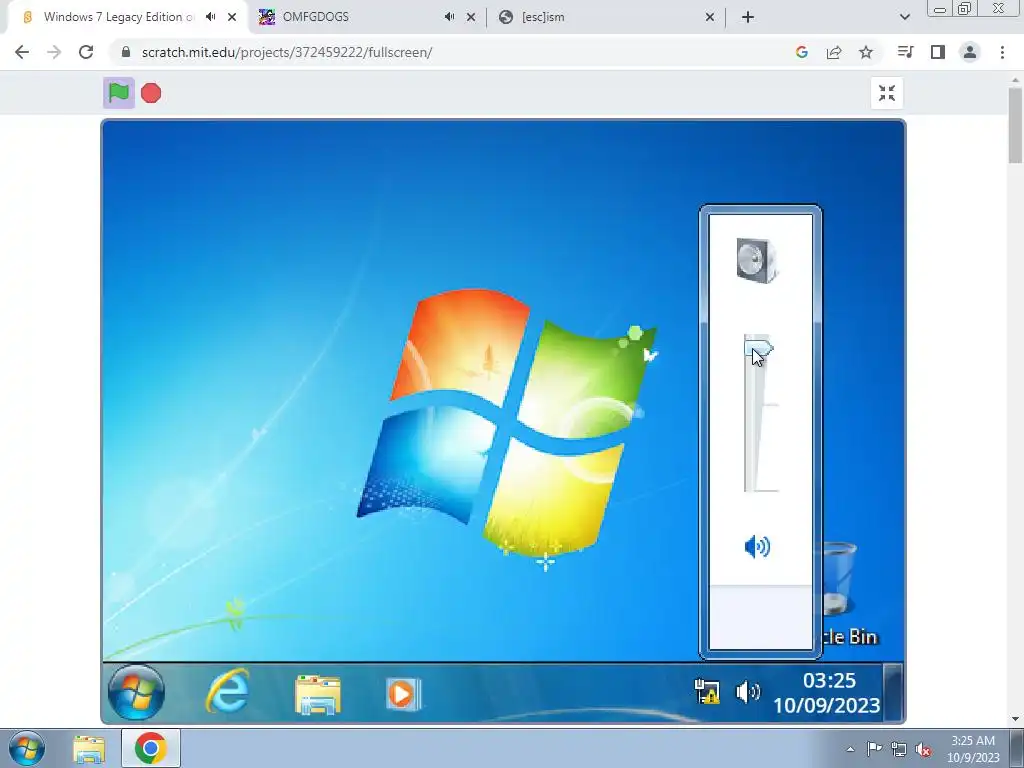1024x768 pixels.
Task: Stop the Scratch project with red button
Action: tap(151, 93)
